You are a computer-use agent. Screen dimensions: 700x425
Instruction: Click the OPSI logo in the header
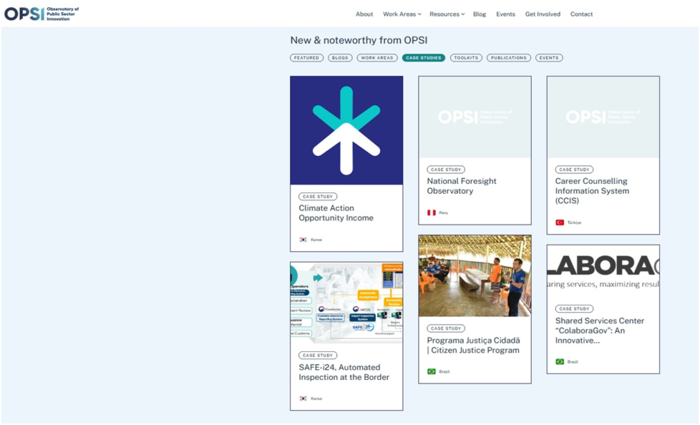40,14
